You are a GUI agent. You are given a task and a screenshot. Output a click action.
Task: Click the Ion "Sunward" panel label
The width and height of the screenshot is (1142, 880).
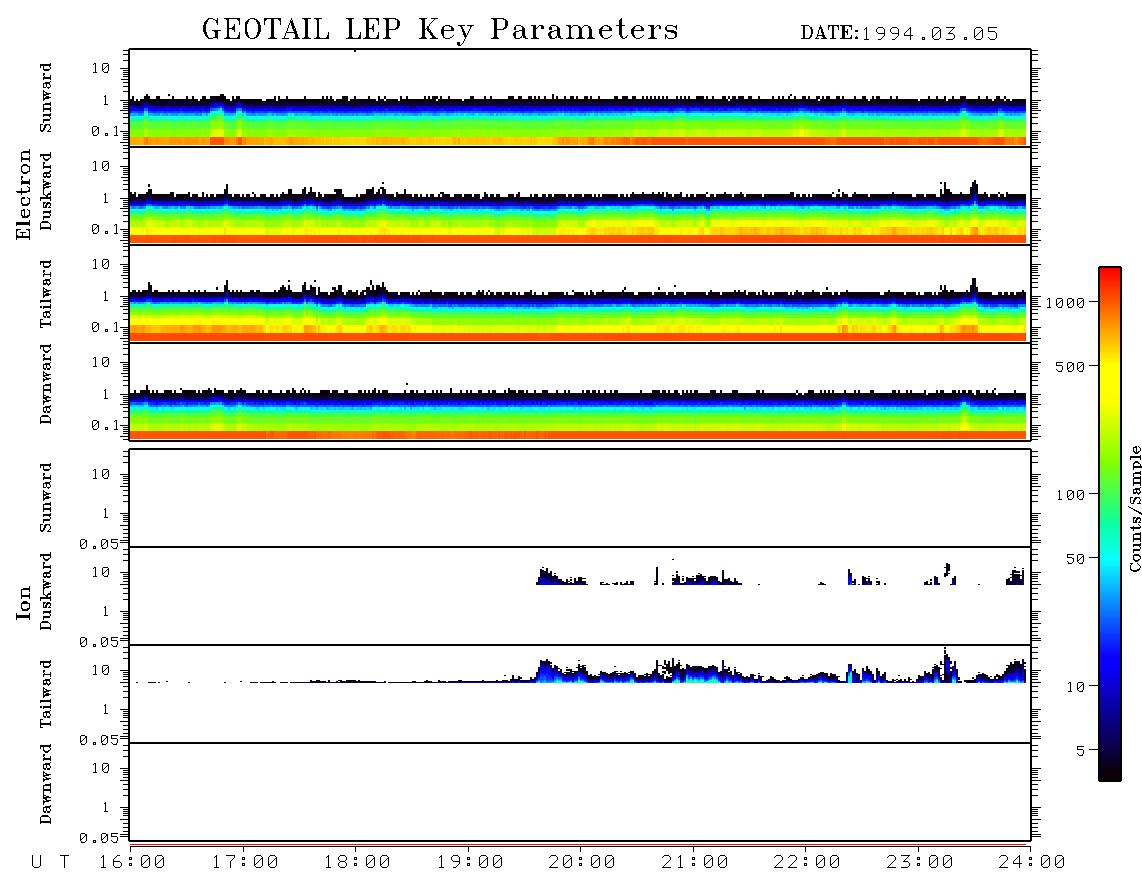pyautogui.click(x=46, y=497)
